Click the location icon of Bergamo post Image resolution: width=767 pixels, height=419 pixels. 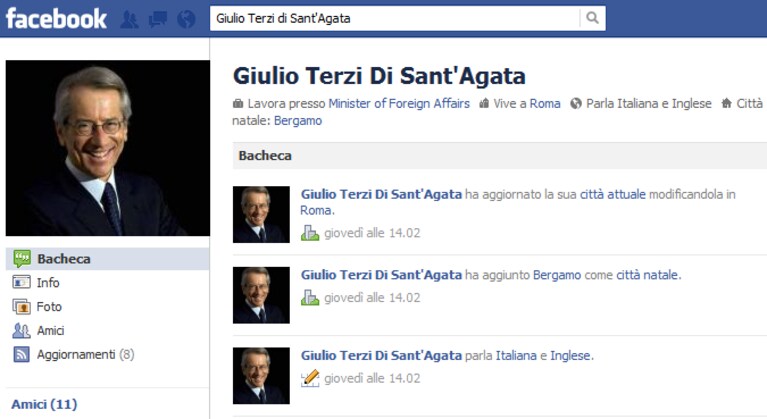(x=310, y=298)
